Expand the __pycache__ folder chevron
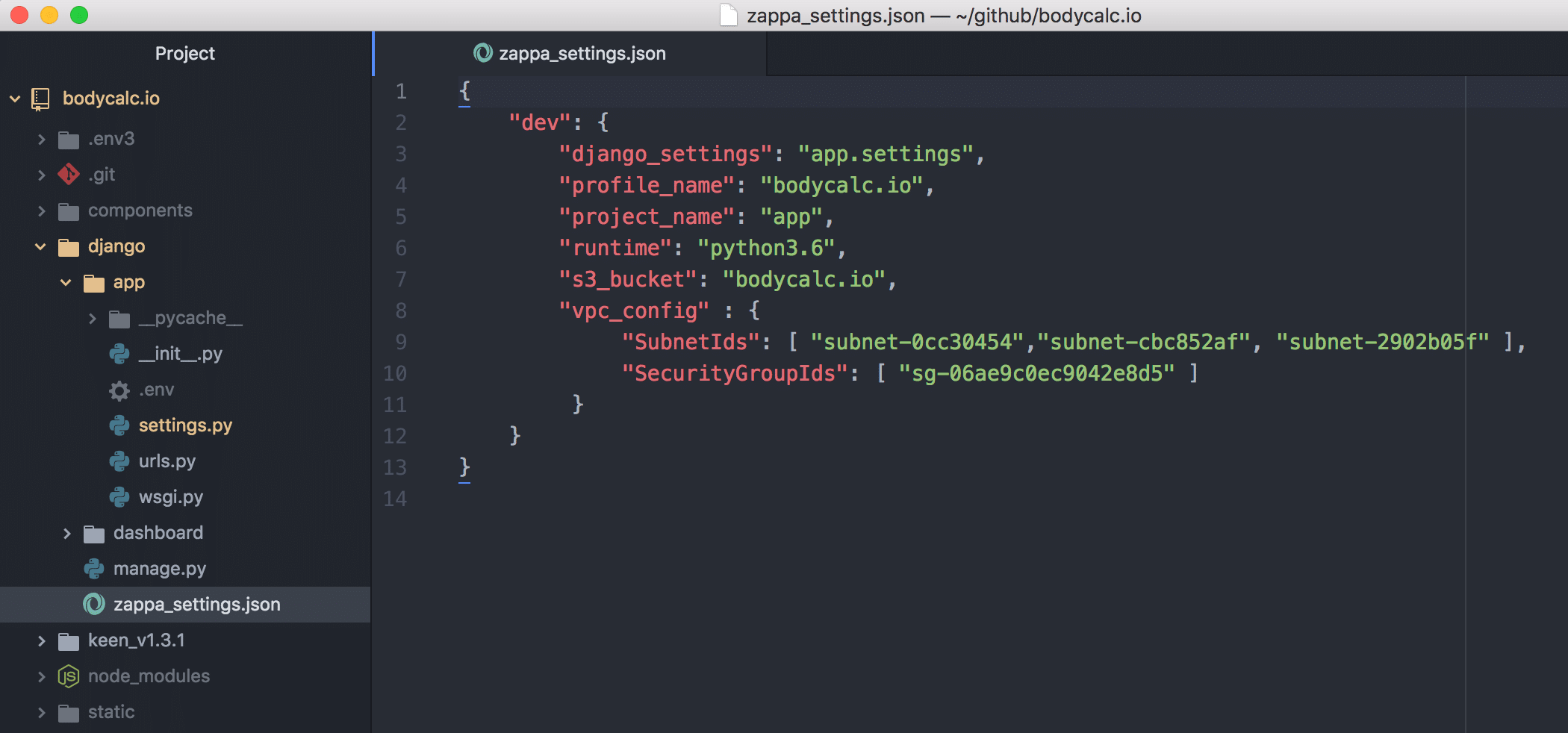The width and height of the screenshot is (1568, 733). 93,319
